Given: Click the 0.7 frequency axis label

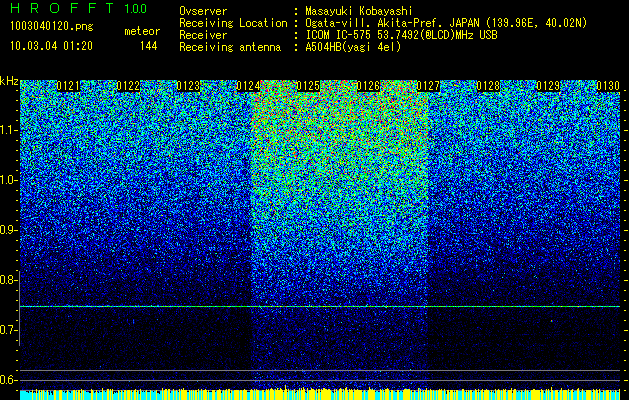Looking at the screenshot, I should 8,330.
